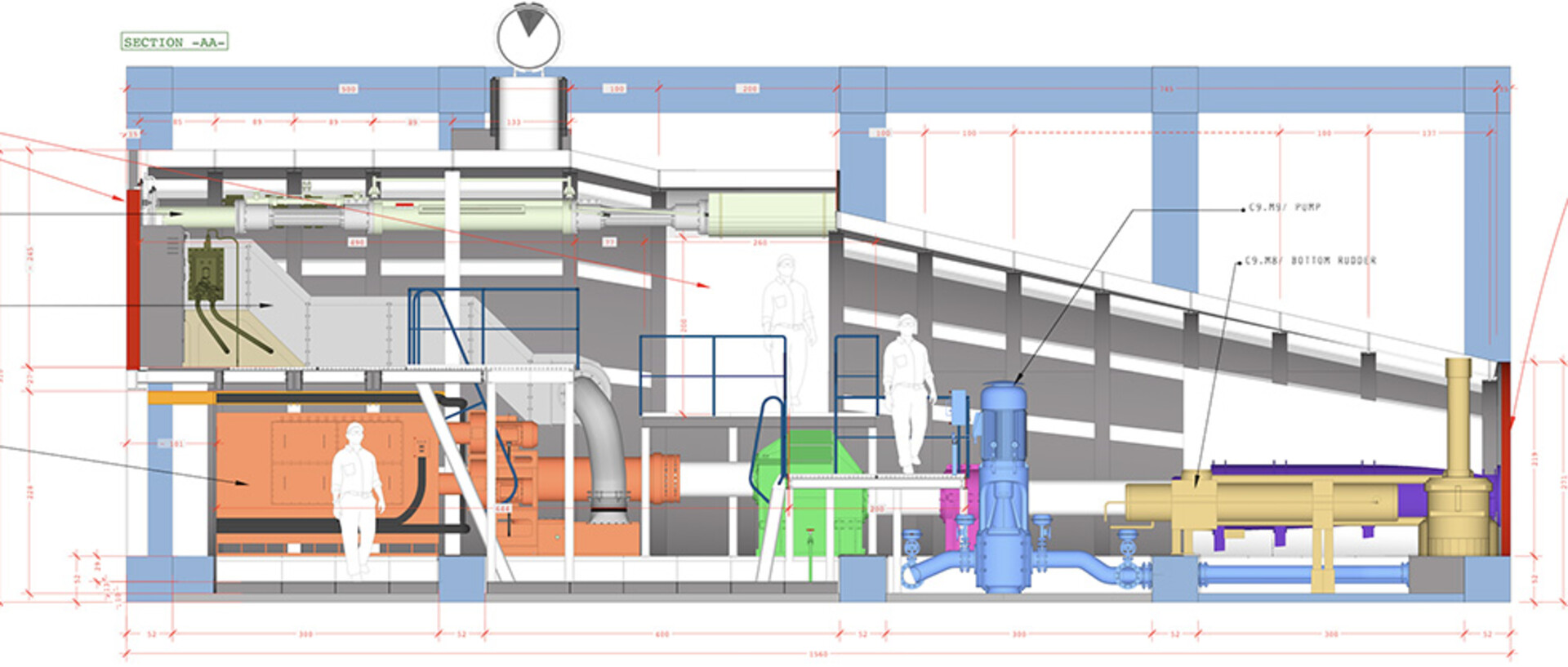This screenshot has width=1568, height=667.
Task: Select the olive junction box with hoses
Action: point(207,273)
